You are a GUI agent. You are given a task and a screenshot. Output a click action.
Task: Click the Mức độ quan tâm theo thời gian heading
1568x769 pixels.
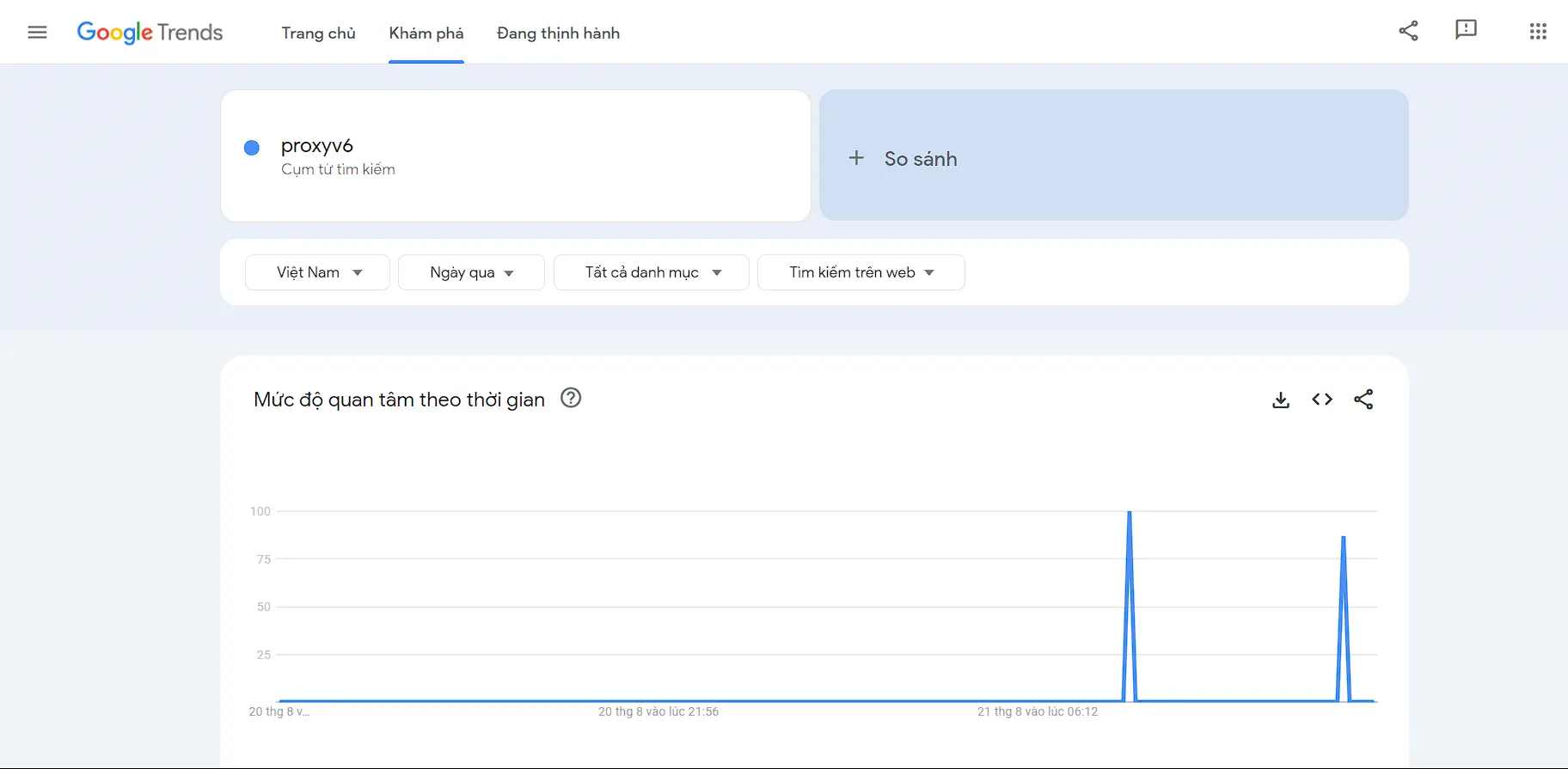pos(399,400)
